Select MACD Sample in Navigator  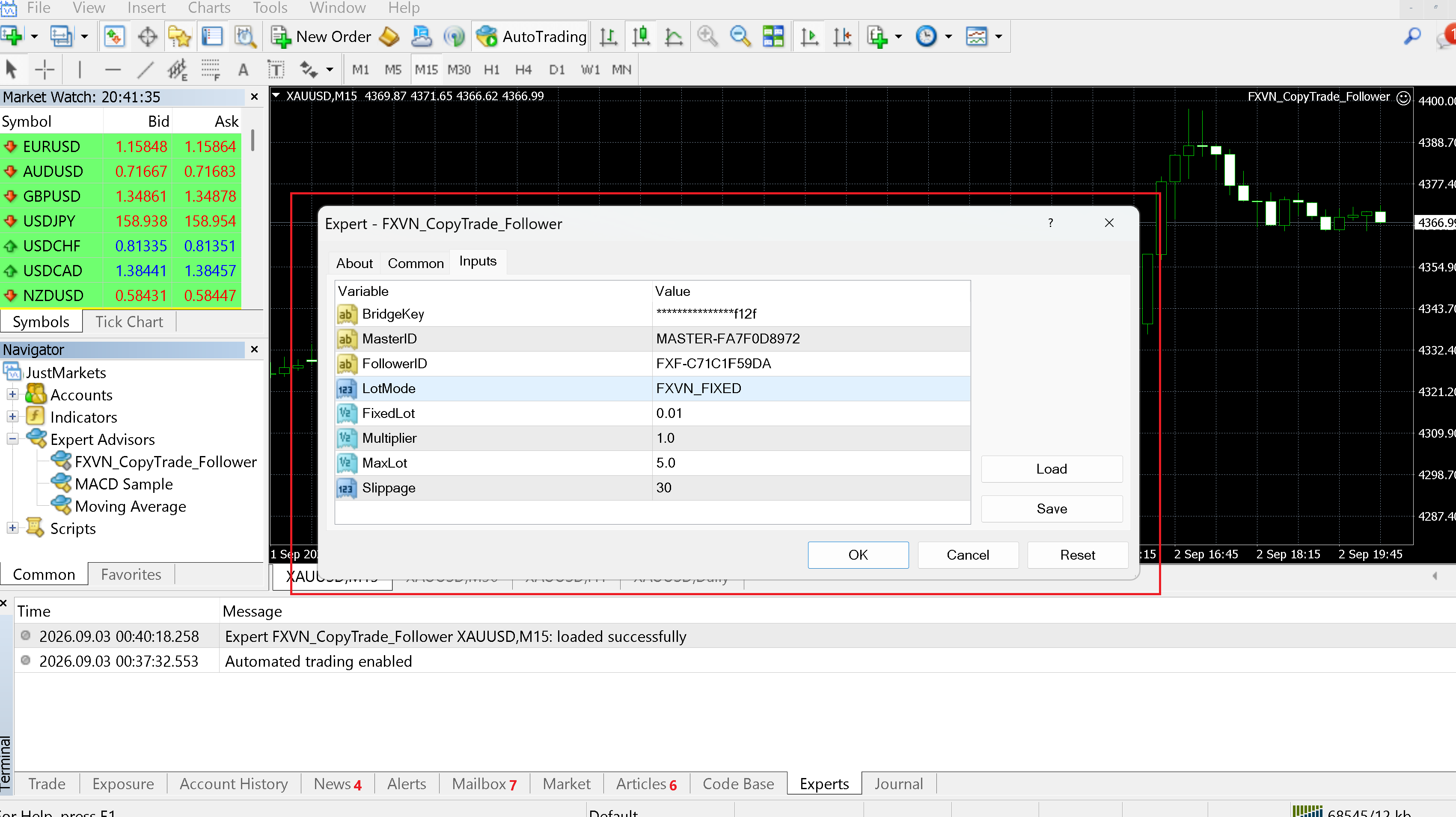coord(124,484)
